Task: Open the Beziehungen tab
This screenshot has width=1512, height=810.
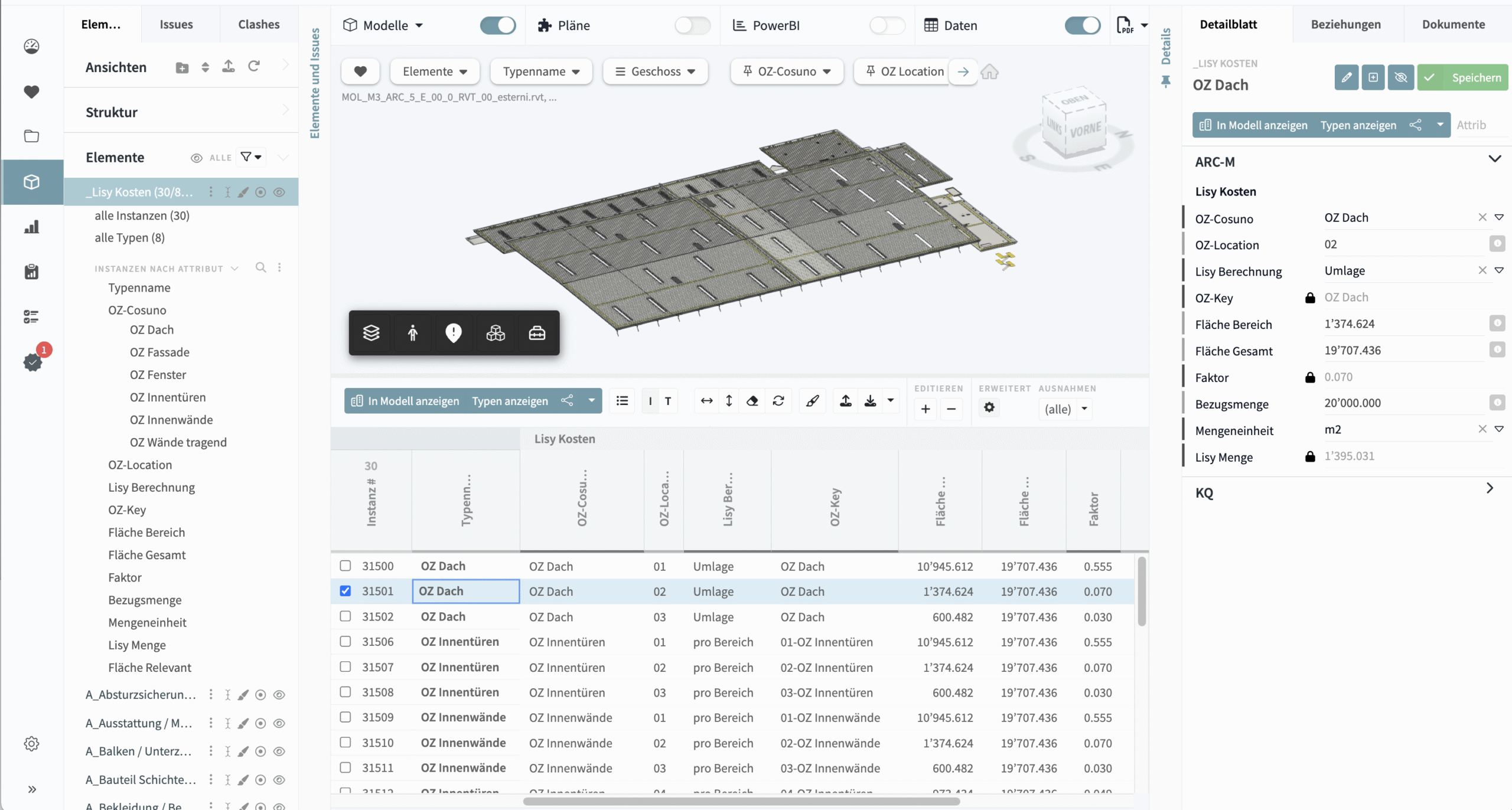Action: click(1345, 24)
